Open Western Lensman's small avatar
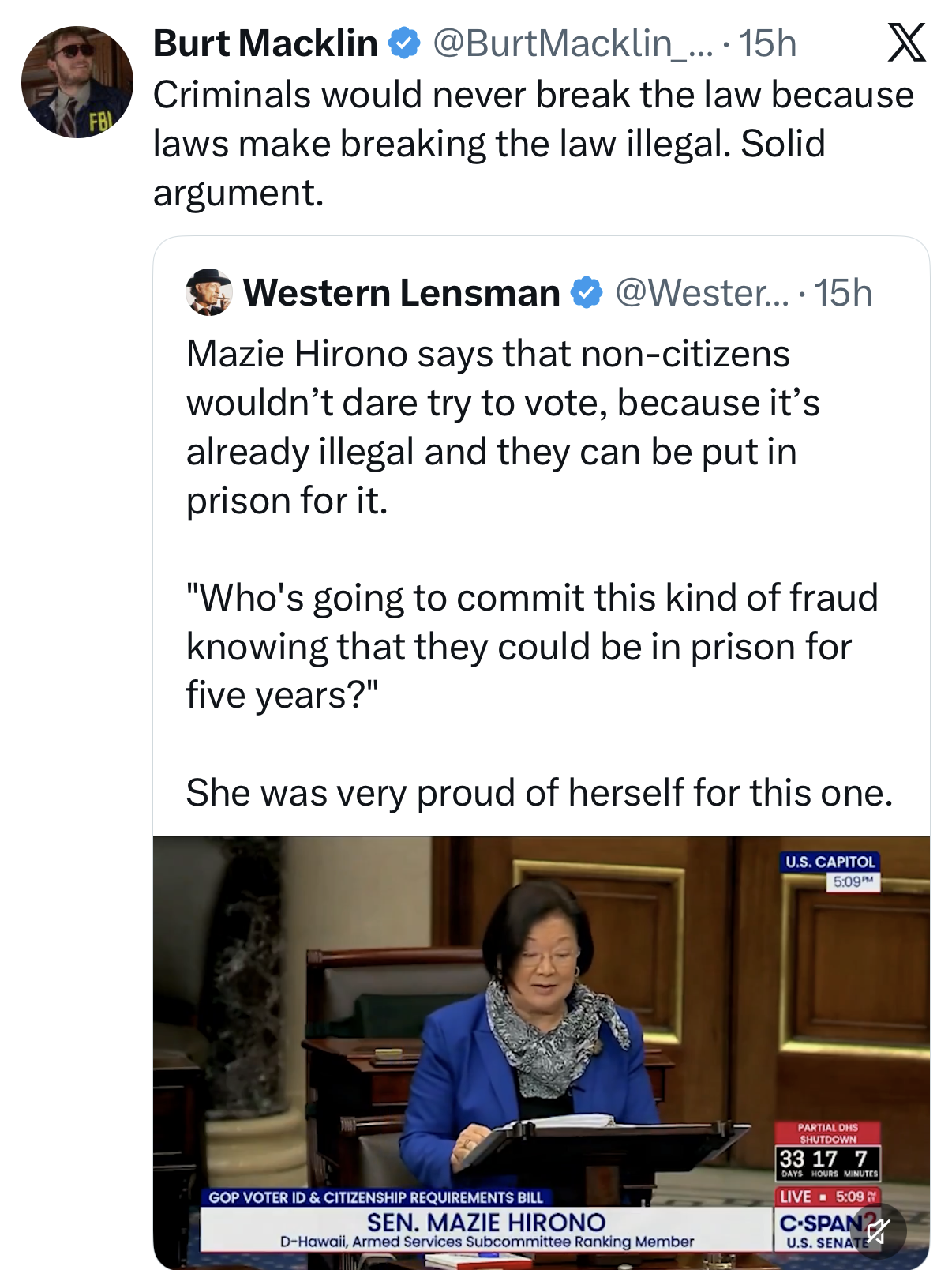 pos(209,292)
